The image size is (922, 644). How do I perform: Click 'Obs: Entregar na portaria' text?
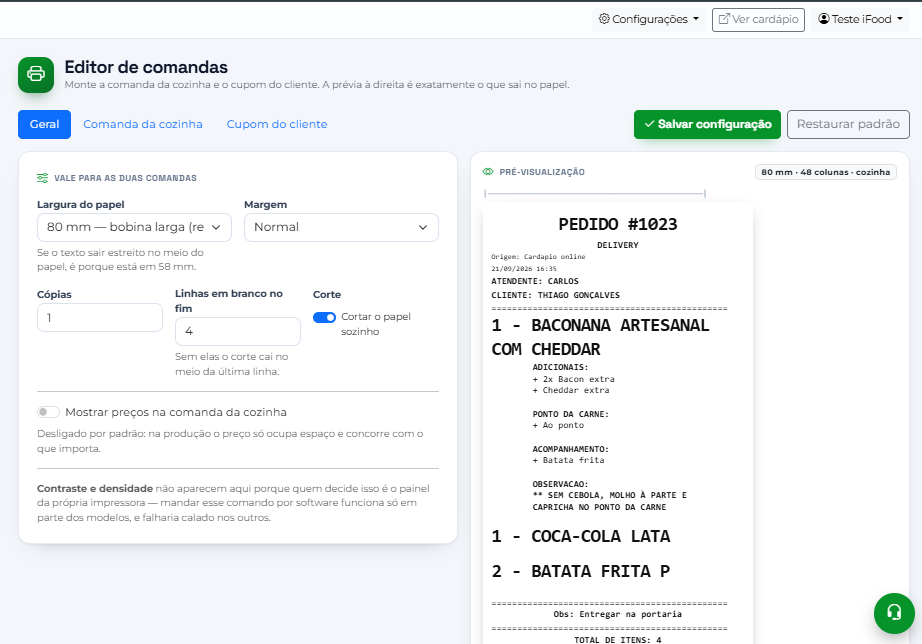click(617, 614)
